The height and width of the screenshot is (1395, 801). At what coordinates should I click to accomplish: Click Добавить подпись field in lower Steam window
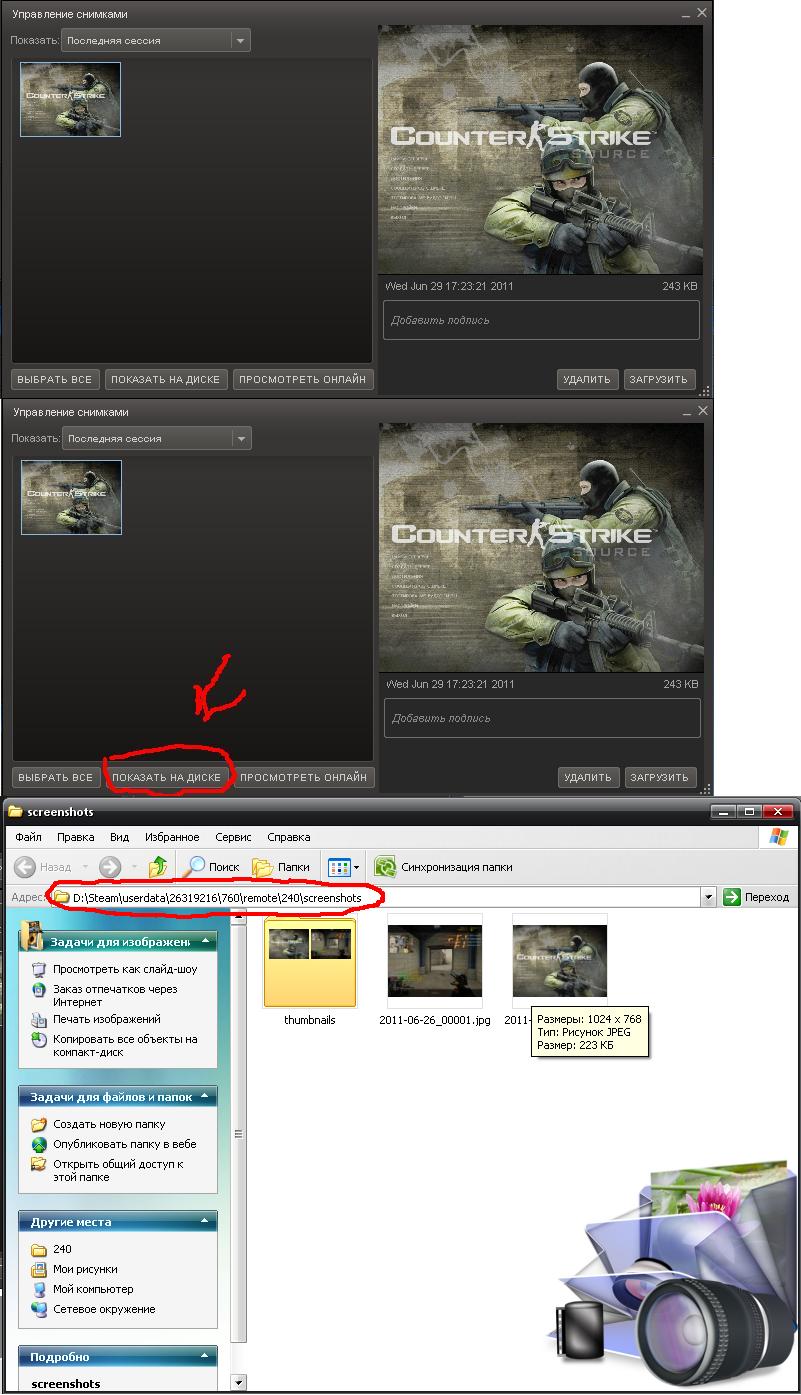pyautogui.click(x=542, y=718)
